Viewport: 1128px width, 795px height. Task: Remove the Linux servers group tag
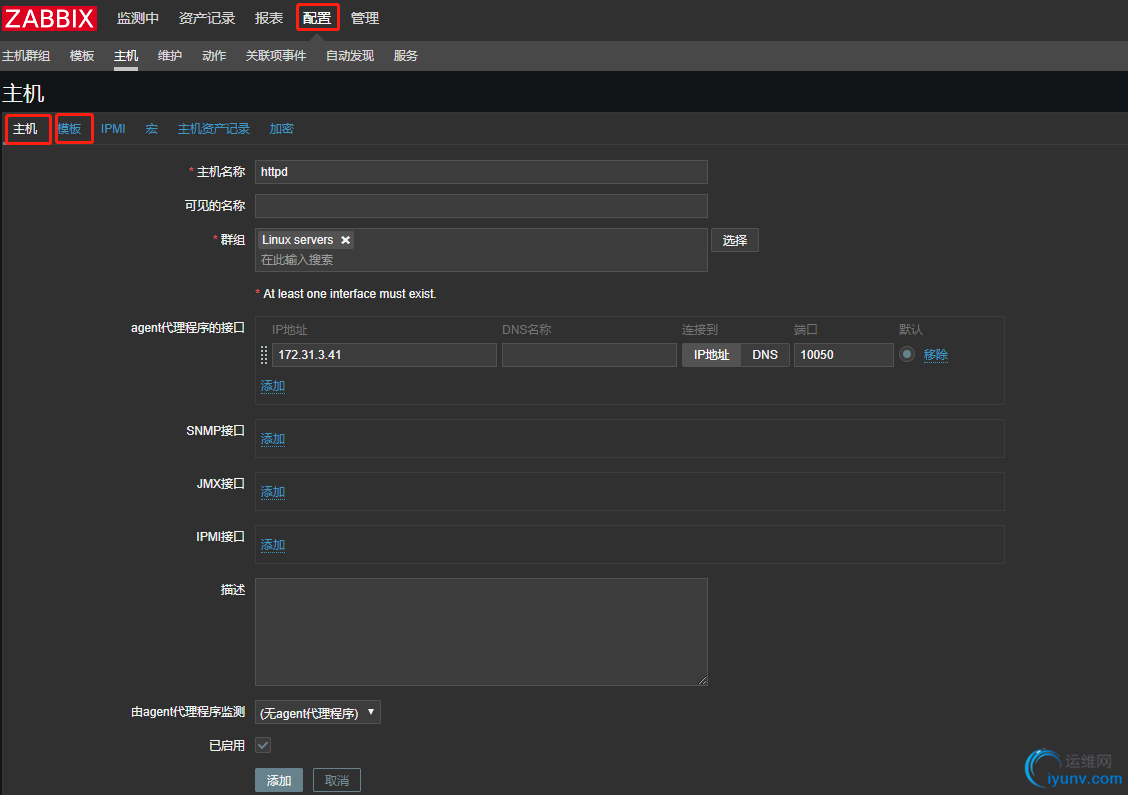point(346,240)
